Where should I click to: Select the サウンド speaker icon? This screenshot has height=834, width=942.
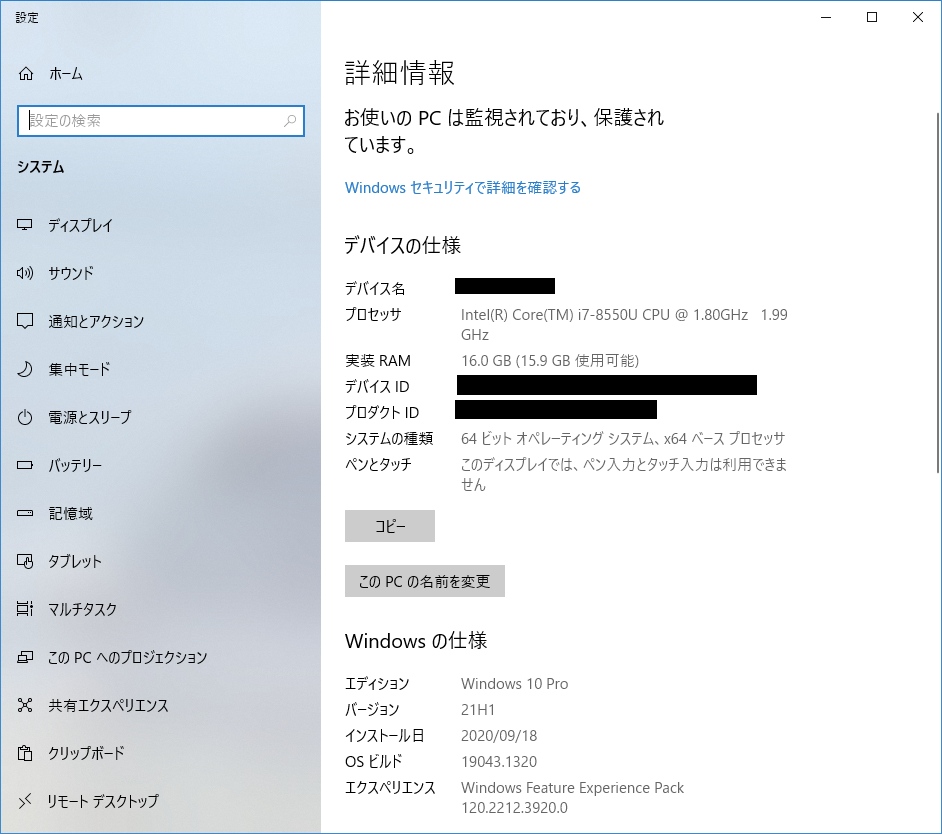pyautogui.click(x=26, y=274)
